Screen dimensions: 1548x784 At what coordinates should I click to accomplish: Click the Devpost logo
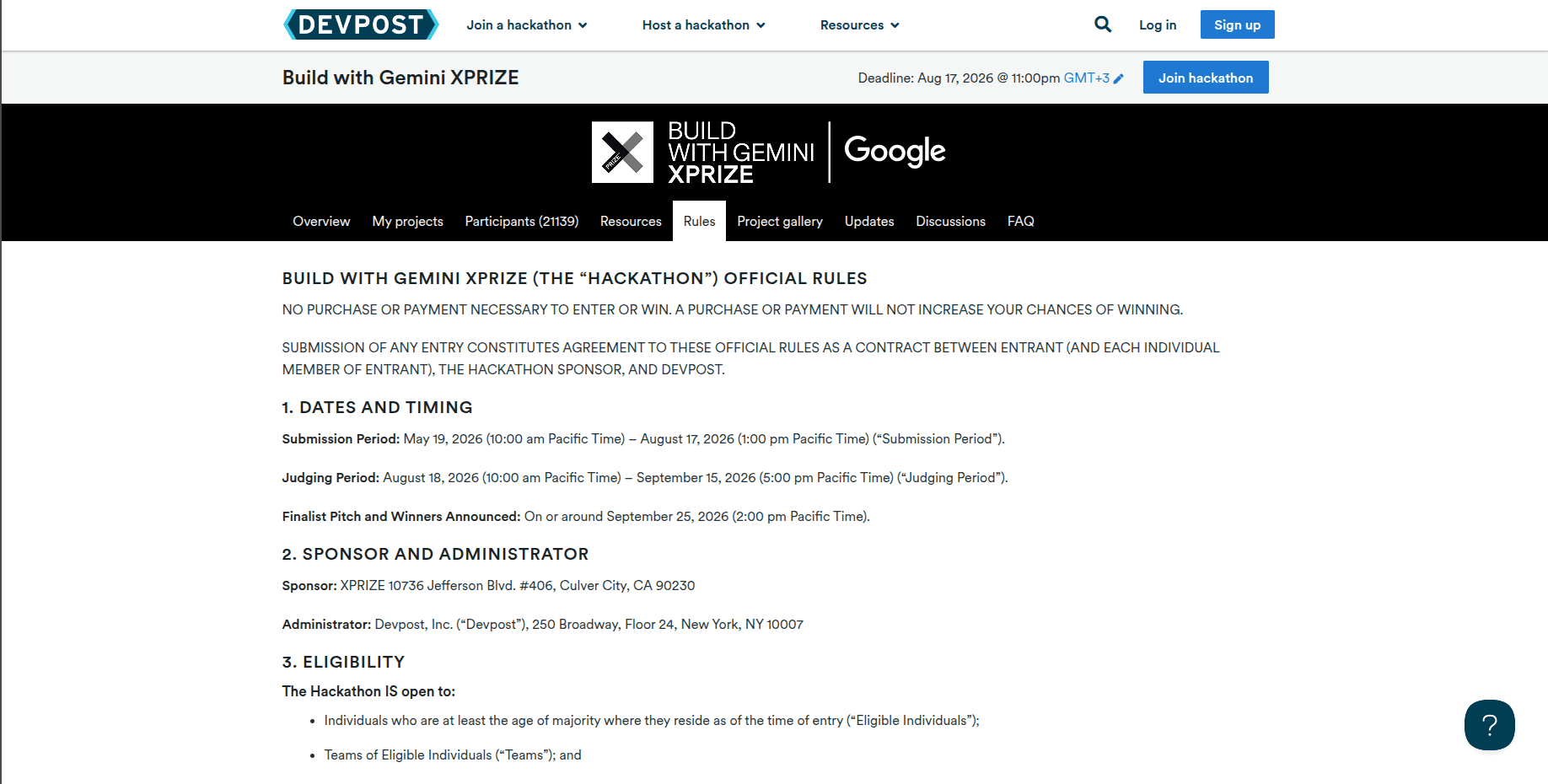click(361, 24)
